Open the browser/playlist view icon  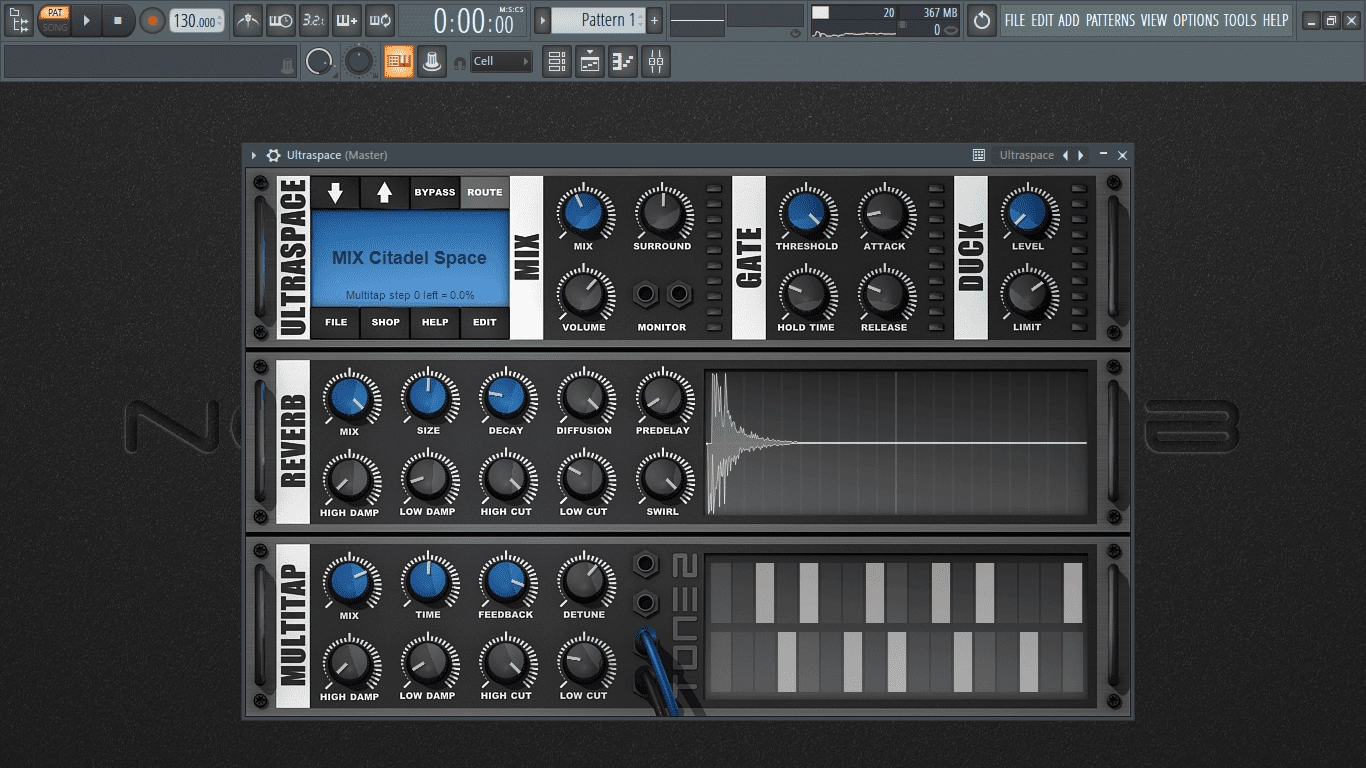pos(18,20)
